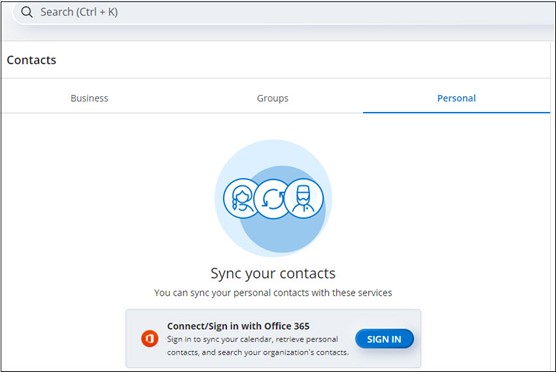Switch to the Business contacts tab
This screenshot has width=556, height=372.
click(89, 98)
